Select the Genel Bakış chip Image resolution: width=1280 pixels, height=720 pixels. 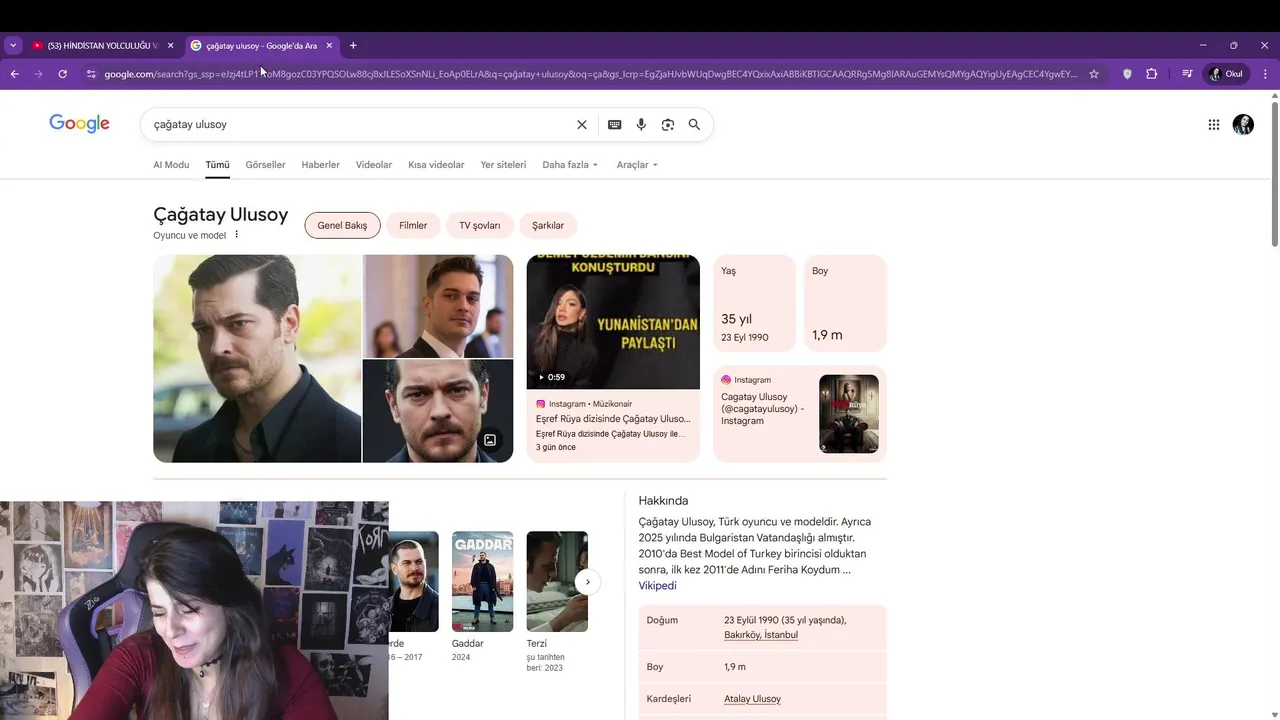tap(342, 226)
